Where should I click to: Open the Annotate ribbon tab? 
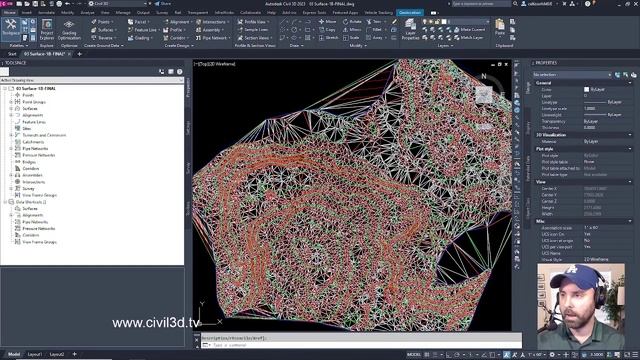click(x=46, y=13)
